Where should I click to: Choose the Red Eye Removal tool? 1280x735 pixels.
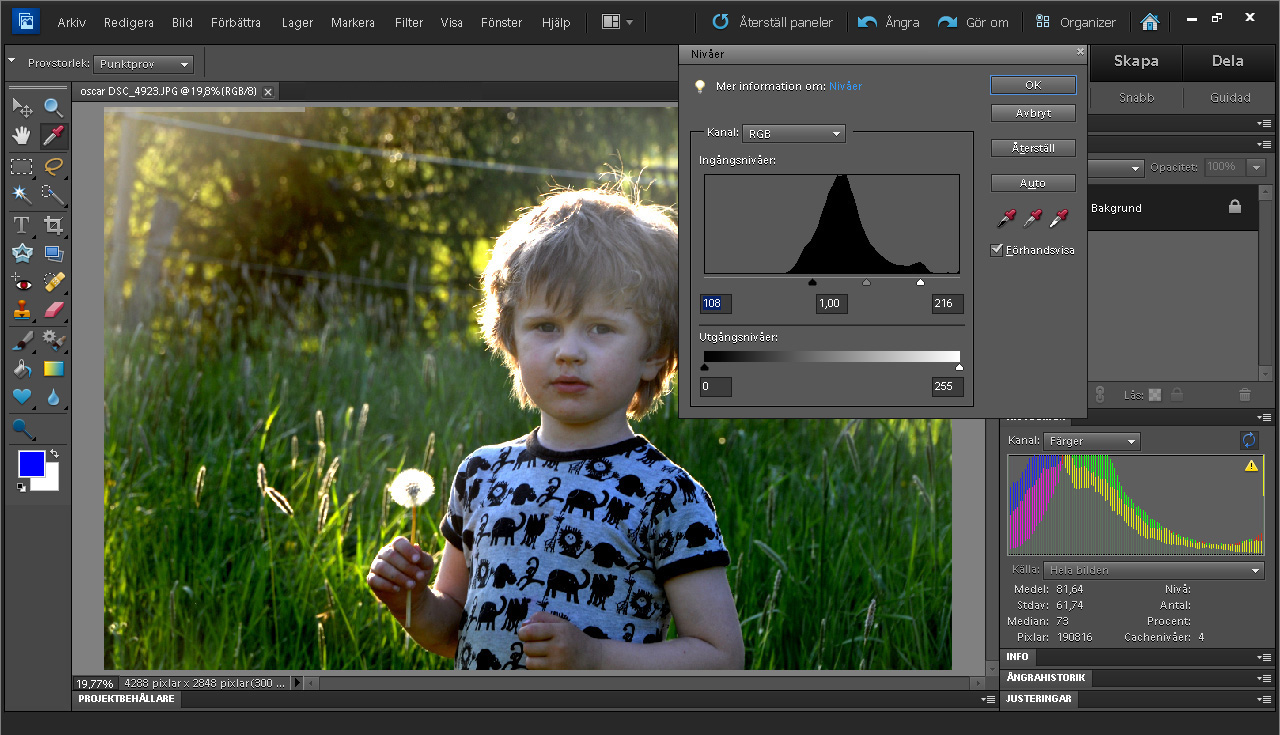(x=22, y=281)
